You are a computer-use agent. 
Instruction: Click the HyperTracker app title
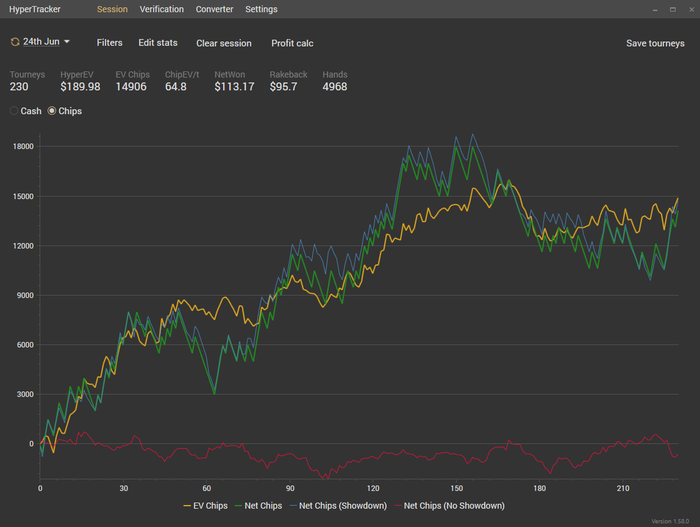click(35, 9)
